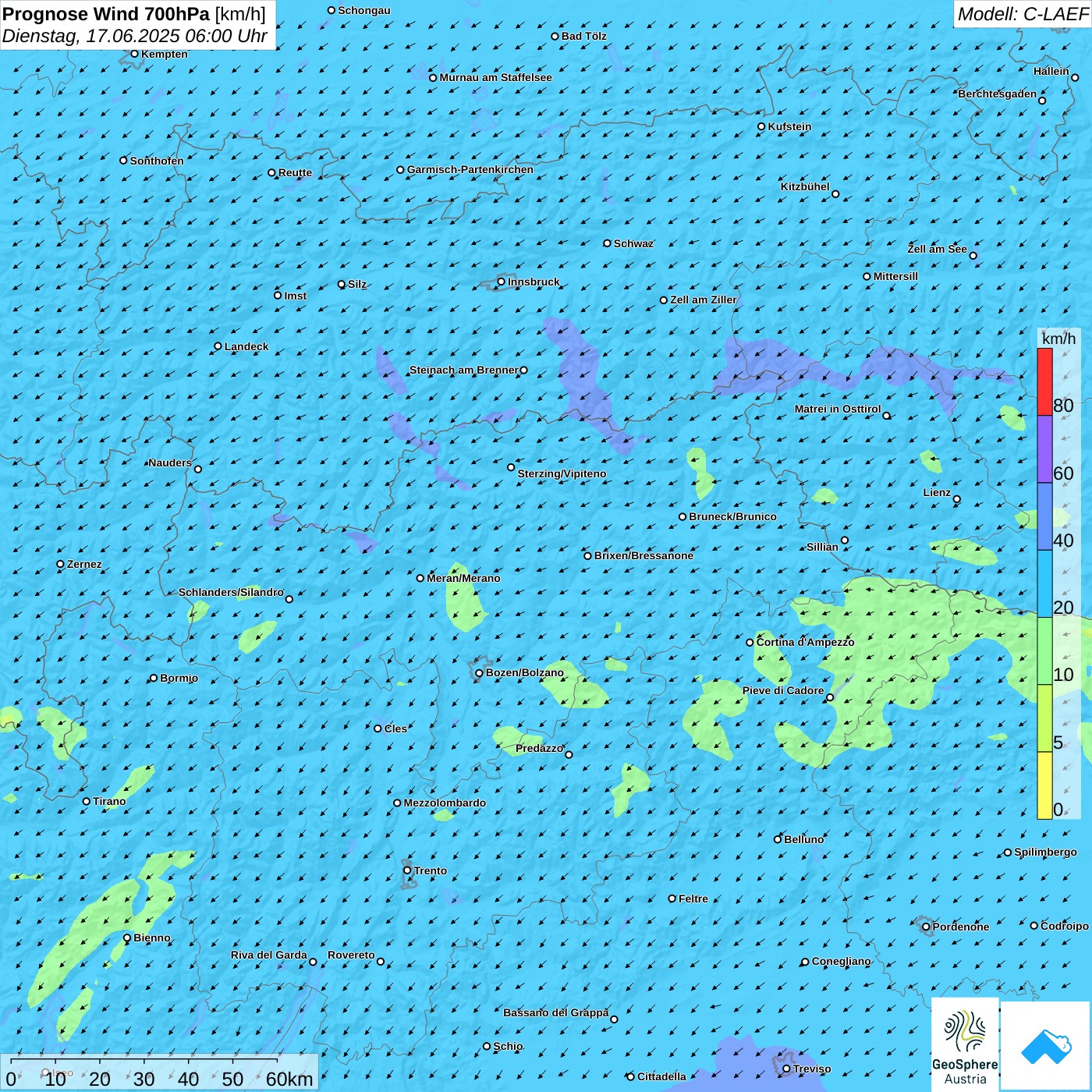Select the Landeck city label

pyautogui.click(x=246, y=346)
